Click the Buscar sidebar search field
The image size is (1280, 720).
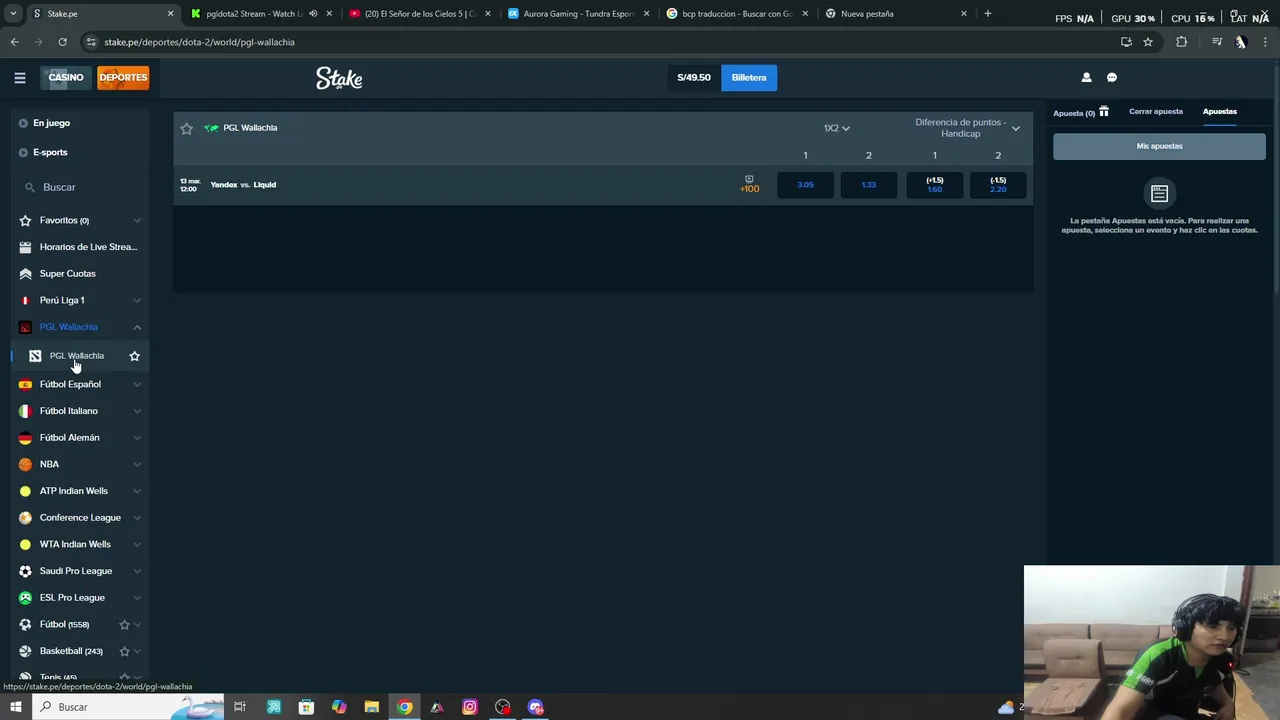pos(80,187)
